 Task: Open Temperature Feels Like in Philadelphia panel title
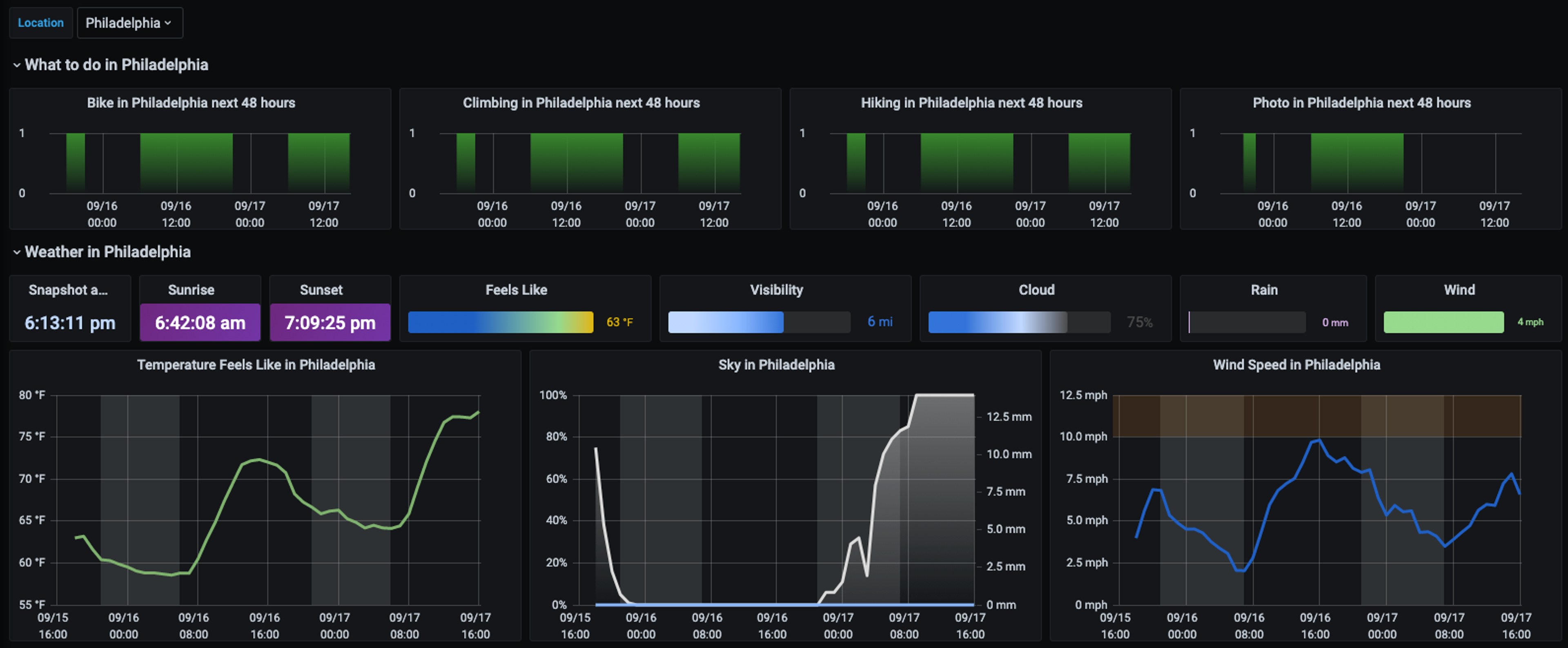point(256,365)
